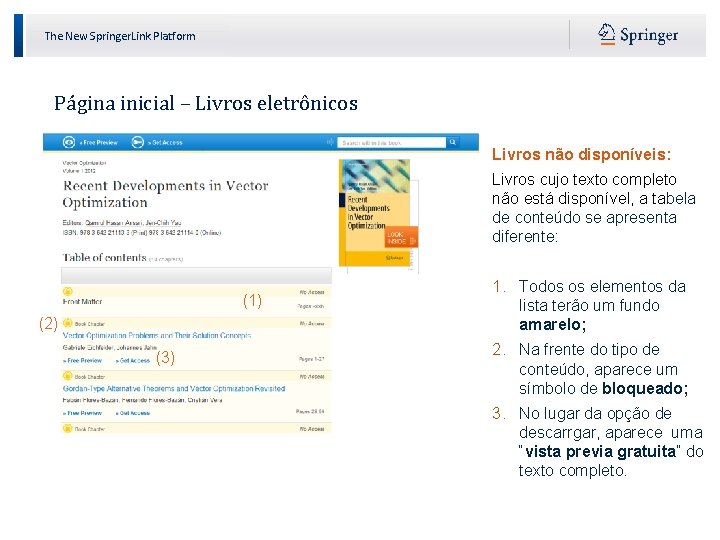Click Get Access under Fabián Flores-Bazán chapter

tap(133, 413)
